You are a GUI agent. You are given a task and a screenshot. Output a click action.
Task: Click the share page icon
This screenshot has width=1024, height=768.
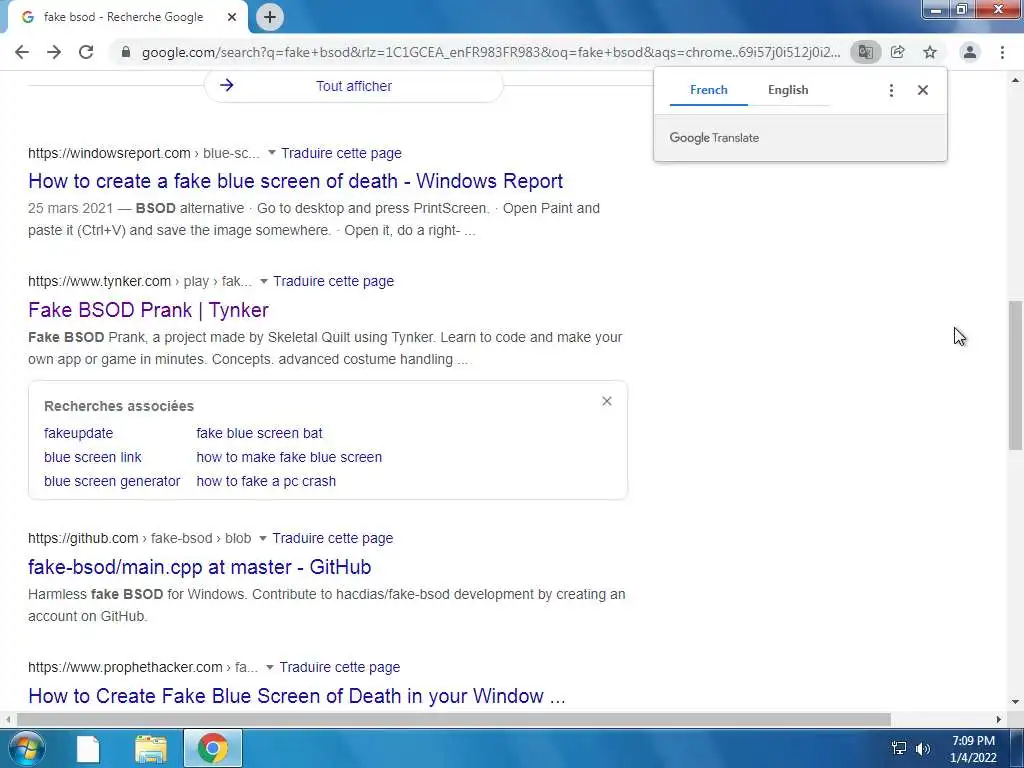898,52
